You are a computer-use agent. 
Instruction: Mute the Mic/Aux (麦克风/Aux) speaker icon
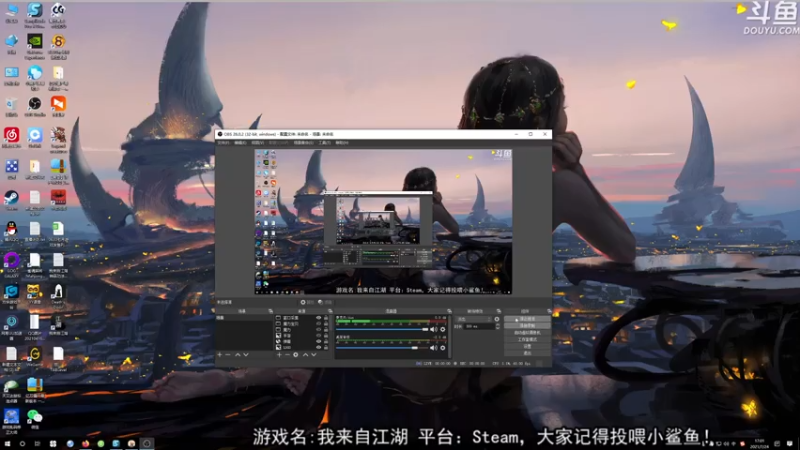click(x=433, y=330)
